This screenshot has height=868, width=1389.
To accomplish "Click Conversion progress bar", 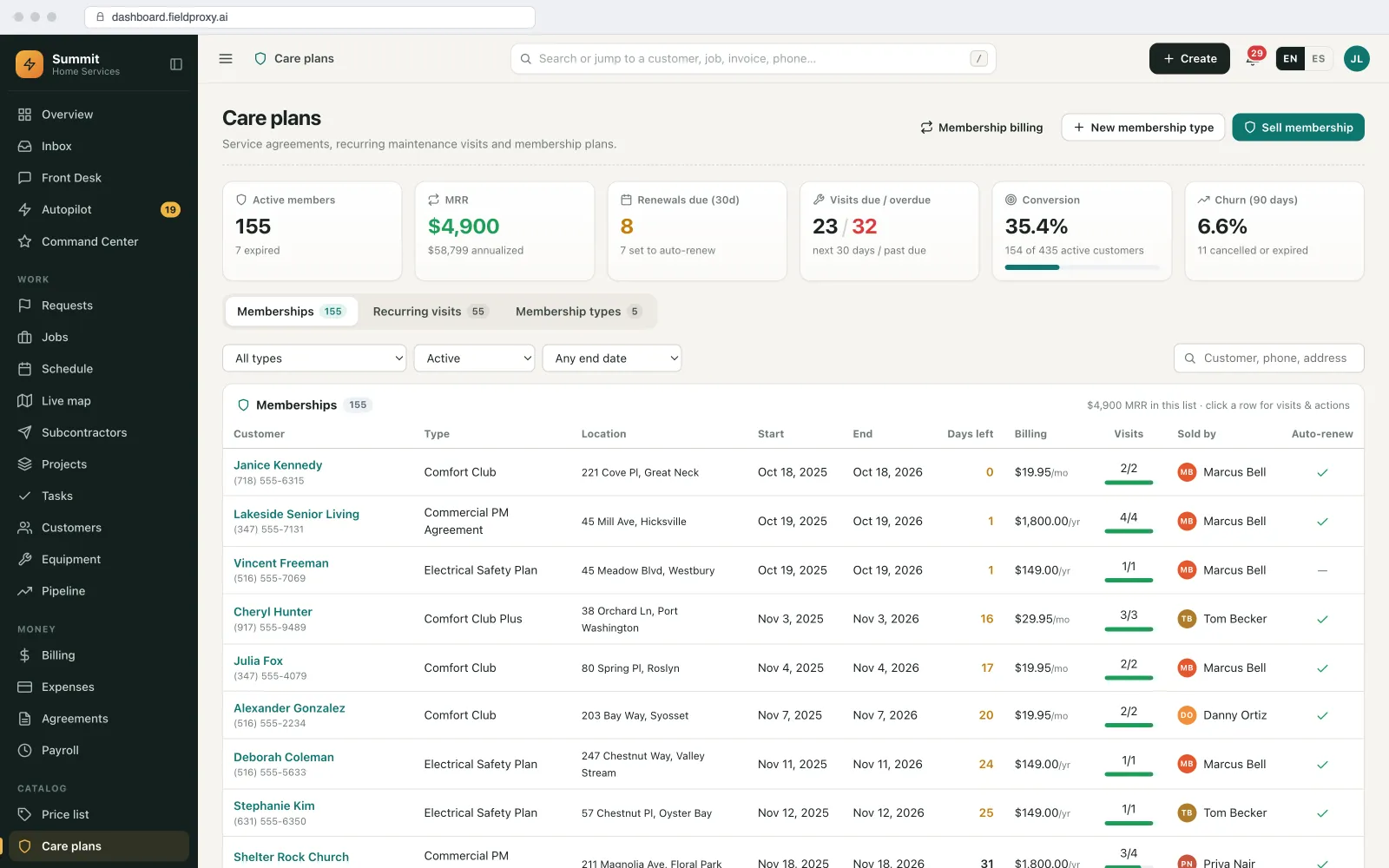I will pos(1082,267).
